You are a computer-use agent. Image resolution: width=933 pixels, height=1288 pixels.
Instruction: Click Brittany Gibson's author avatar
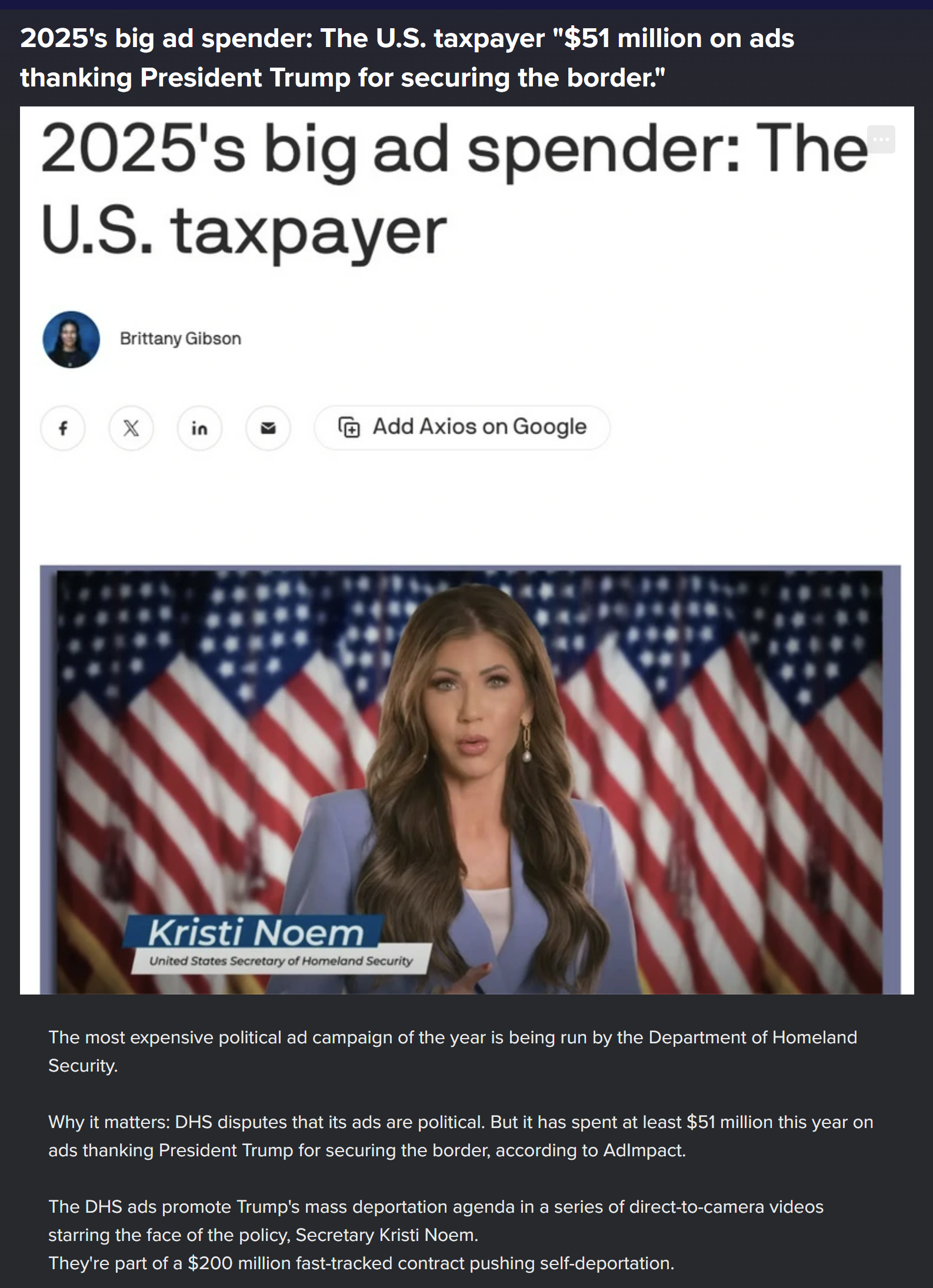[x=71, y=339]
